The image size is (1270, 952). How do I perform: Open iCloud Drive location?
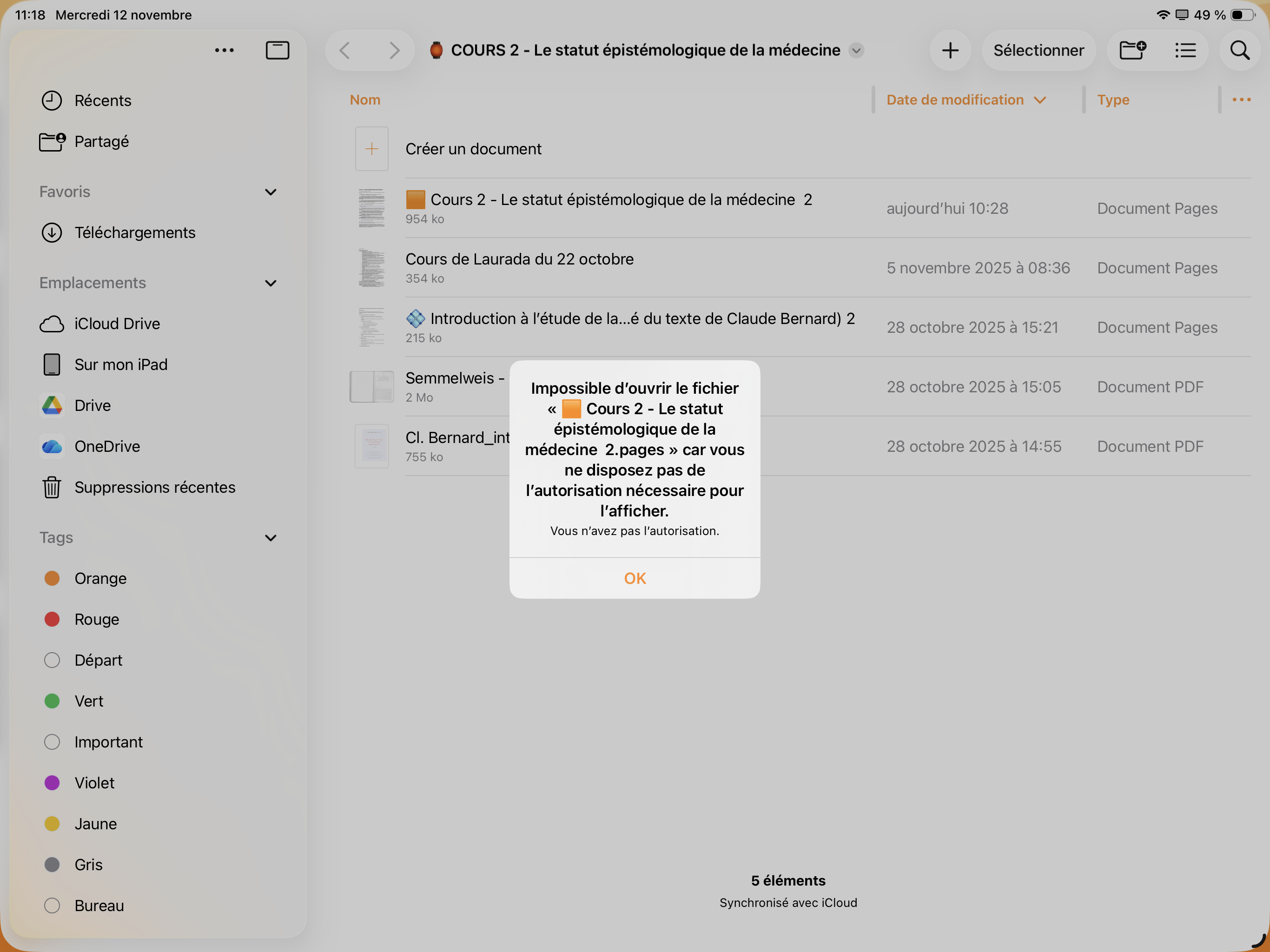pos(117,324)
